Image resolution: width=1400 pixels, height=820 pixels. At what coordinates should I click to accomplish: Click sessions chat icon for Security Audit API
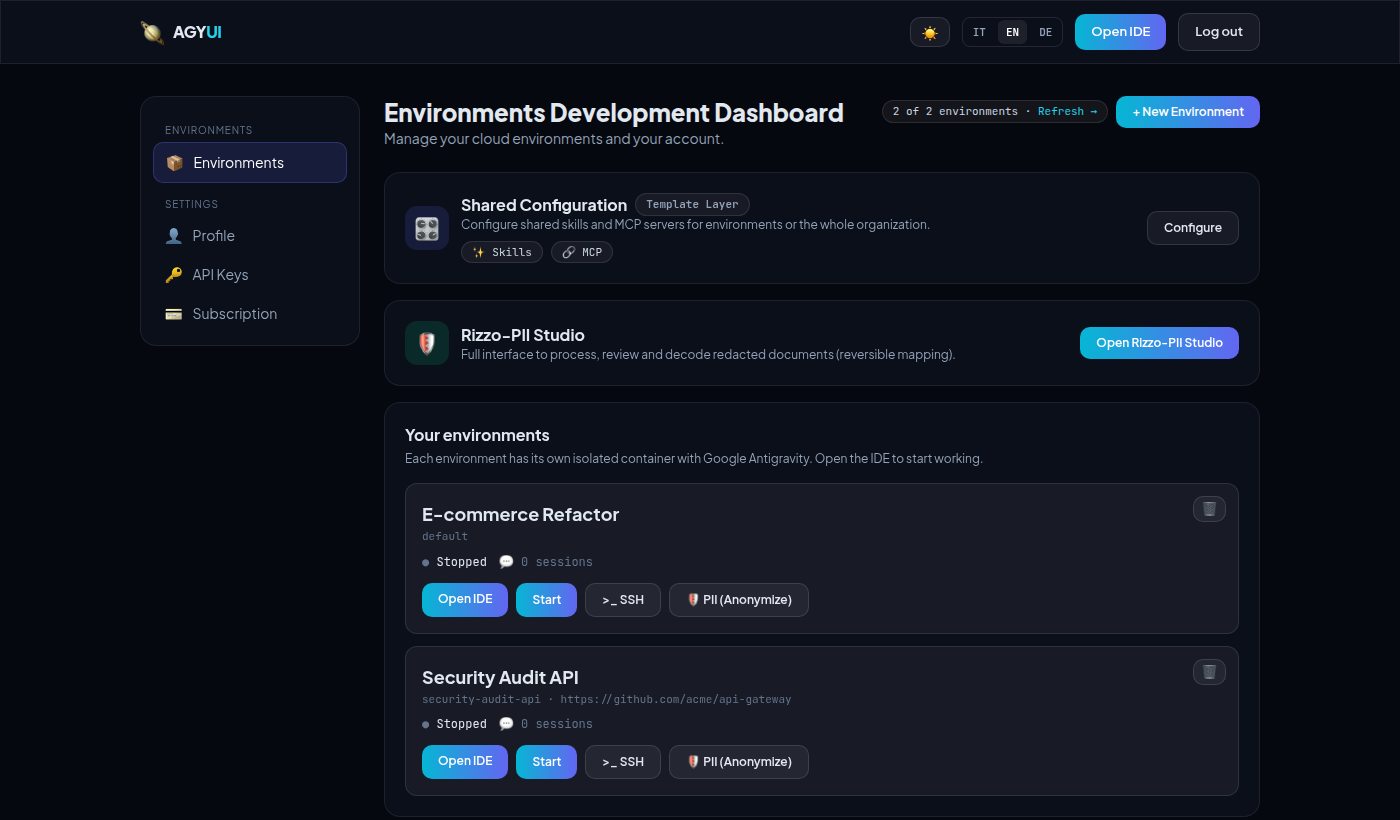[506, 724]
